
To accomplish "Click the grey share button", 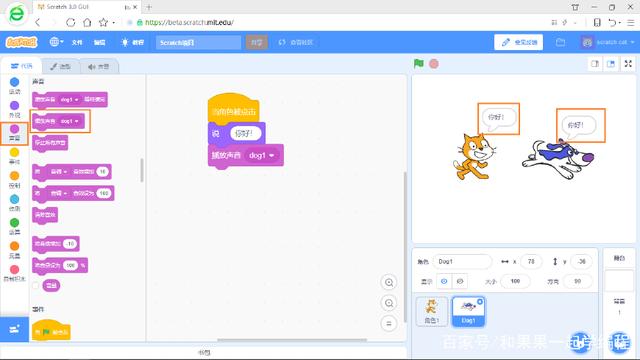I will (x=256, y=42).
